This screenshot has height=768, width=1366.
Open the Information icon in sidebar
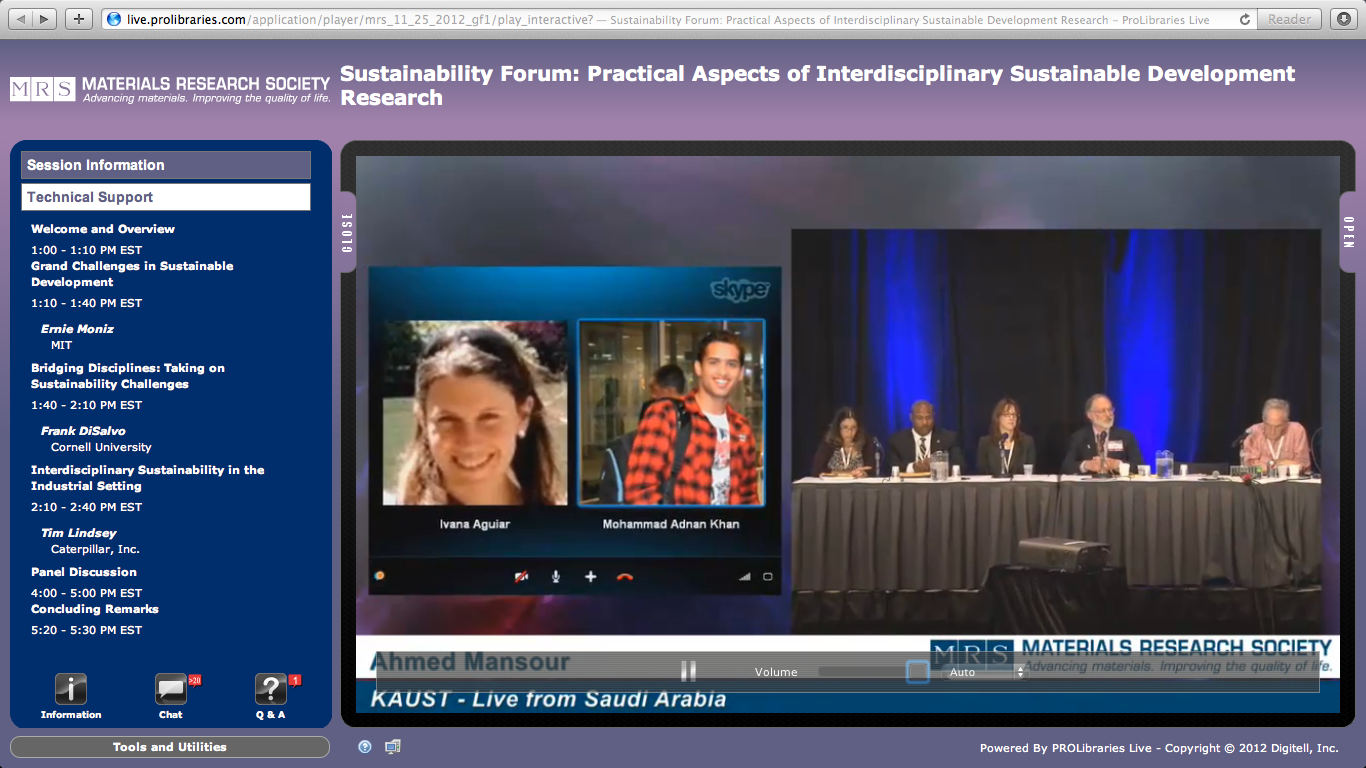point(70,689)
